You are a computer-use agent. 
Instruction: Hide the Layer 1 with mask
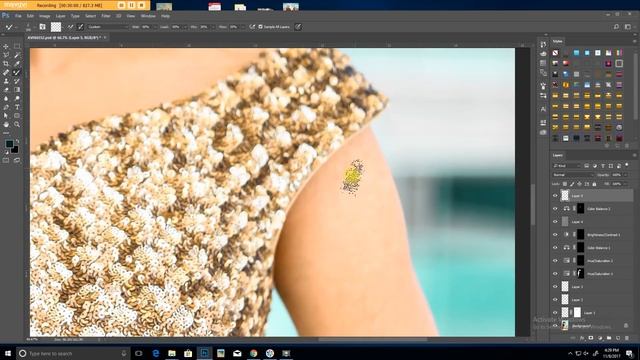click(555, 313)
